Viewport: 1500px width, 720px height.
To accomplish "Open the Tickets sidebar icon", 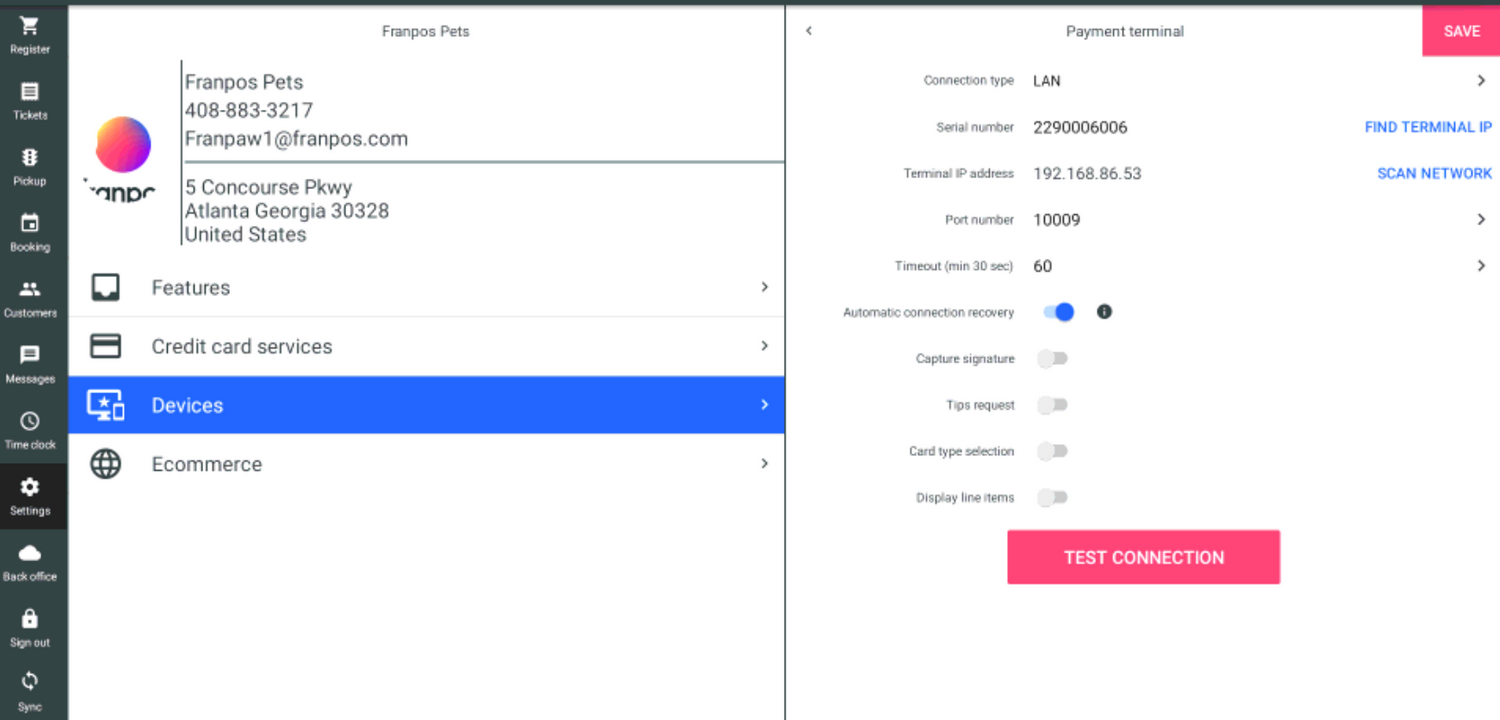I will pyautogui.click(x=30, y=92).
